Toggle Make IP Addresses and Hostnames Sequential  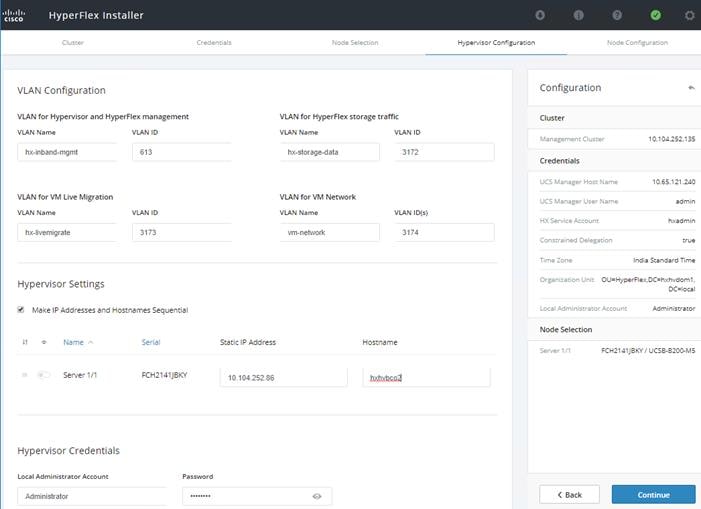coord(21,310)
